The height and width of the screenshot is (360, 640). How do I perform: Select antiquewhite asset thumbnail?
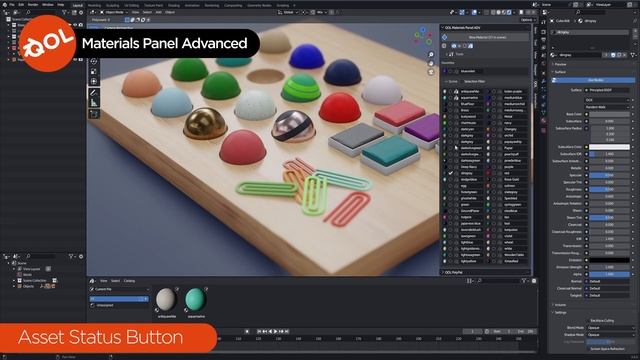point(167,300)
